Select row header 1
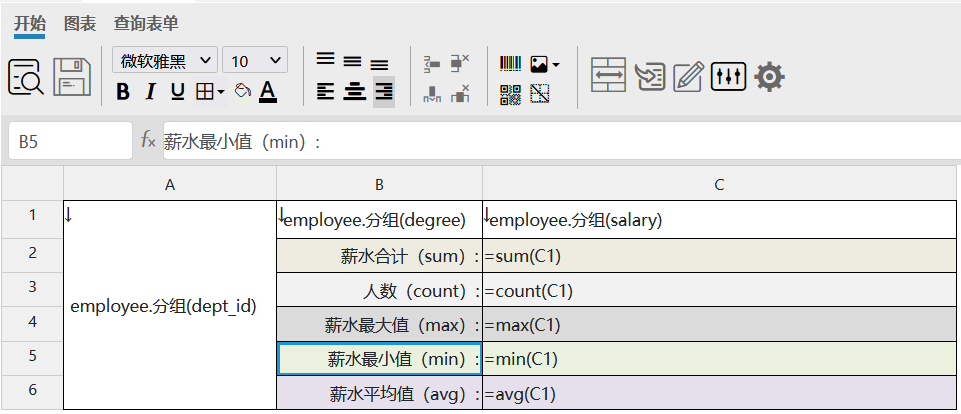This screenshot has width=961, height=414. 32,219
